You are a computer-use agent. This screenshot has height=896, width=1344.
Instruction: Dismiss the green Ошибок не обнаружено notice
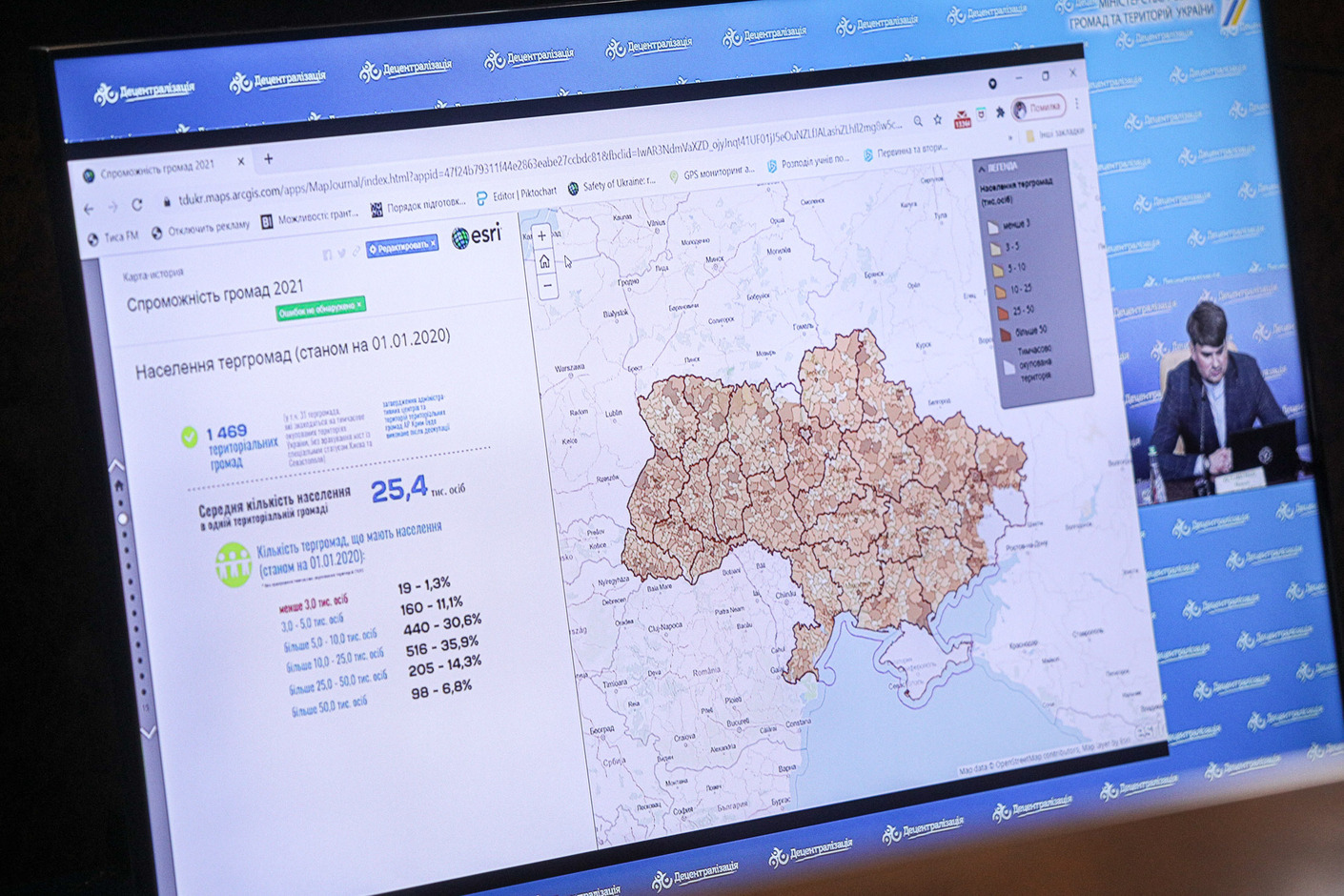tap(359, 304)
